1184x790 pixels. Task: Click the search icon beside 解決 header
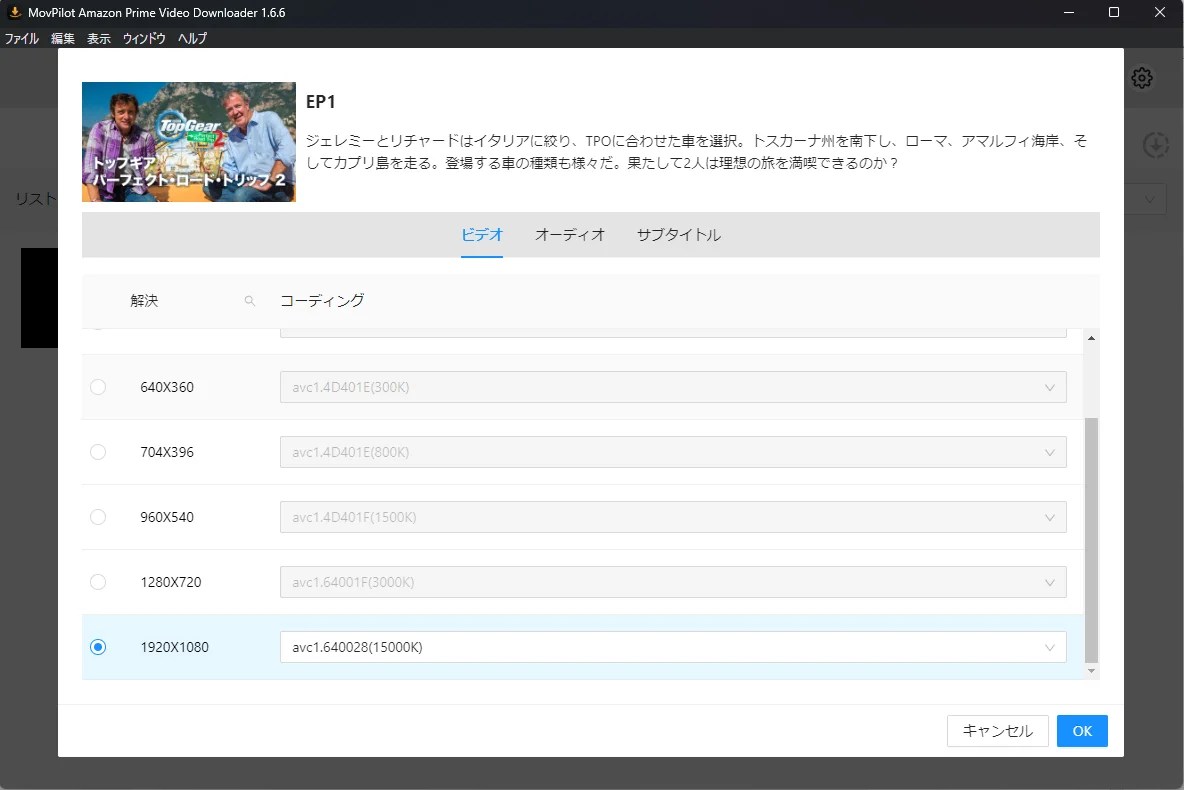250,301
